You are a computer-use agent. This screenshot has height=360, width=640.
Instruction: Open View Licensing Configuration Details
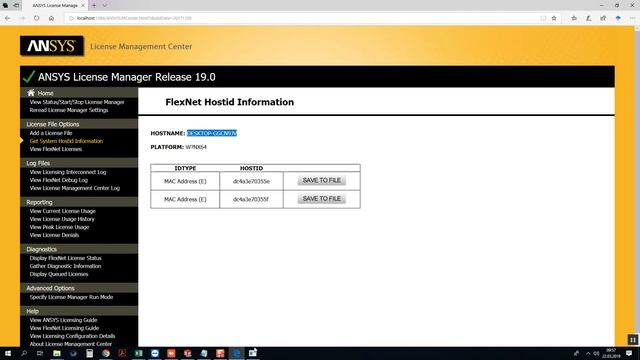pyautogui.click(x=72, y=336)
